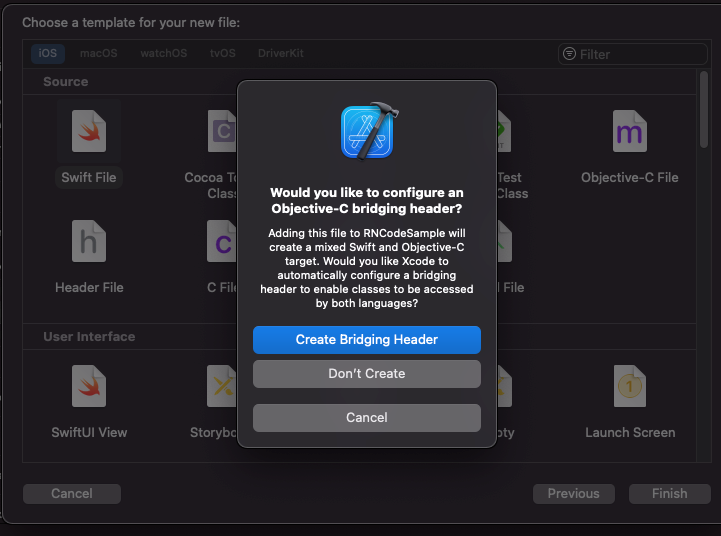
Task: Pick the Header File template icon
Action: pos(89,241)
